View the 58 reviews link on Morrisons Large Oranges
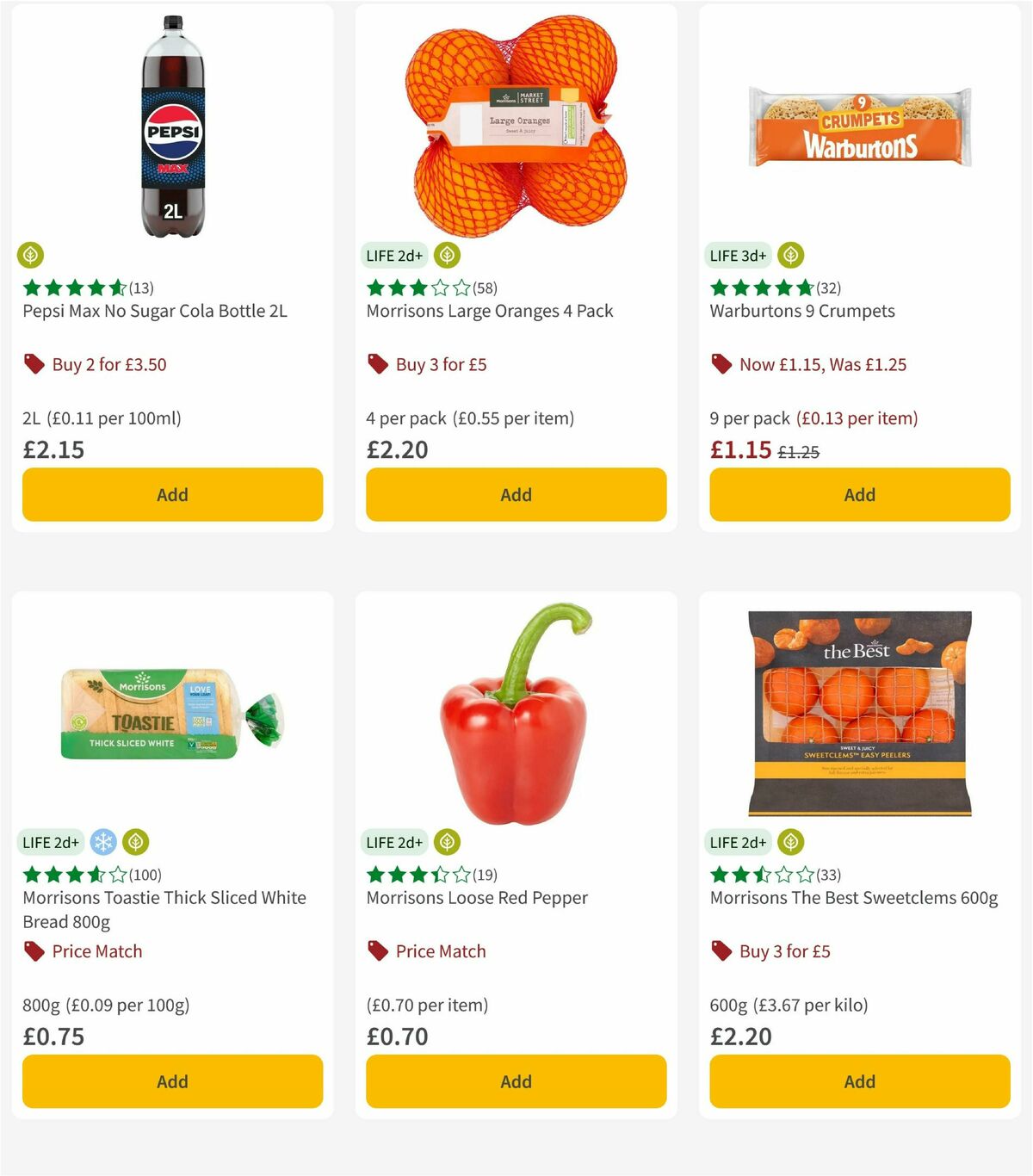The image size is (1033, 1176). click(x=486, y=288)
